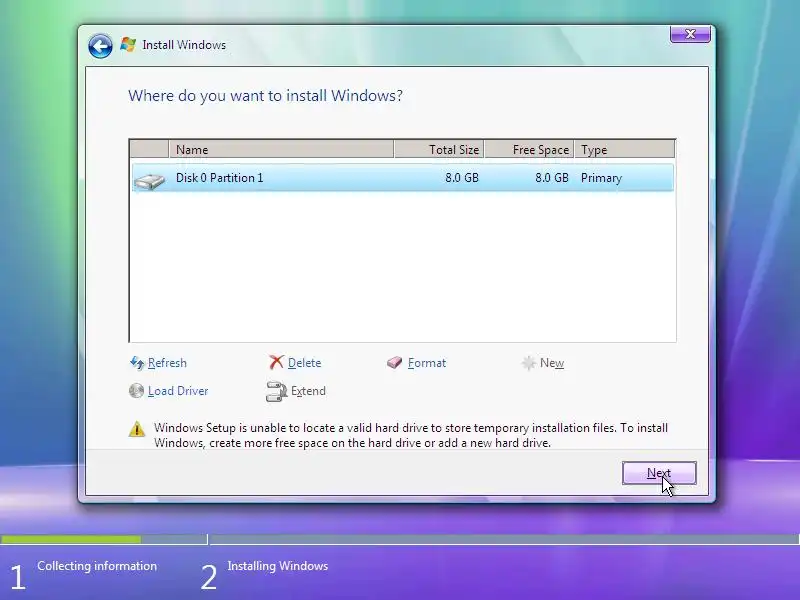Open the Load Driver link
This screenshot has height=600, width=800.
(178, 391)
